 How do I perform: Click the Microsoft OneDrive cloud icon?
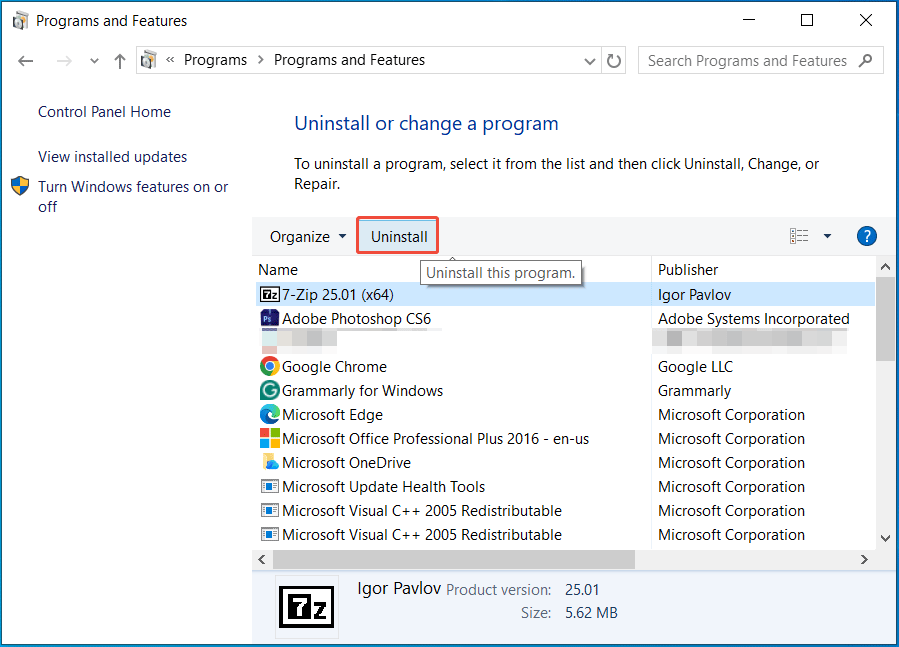pos(269,462)
